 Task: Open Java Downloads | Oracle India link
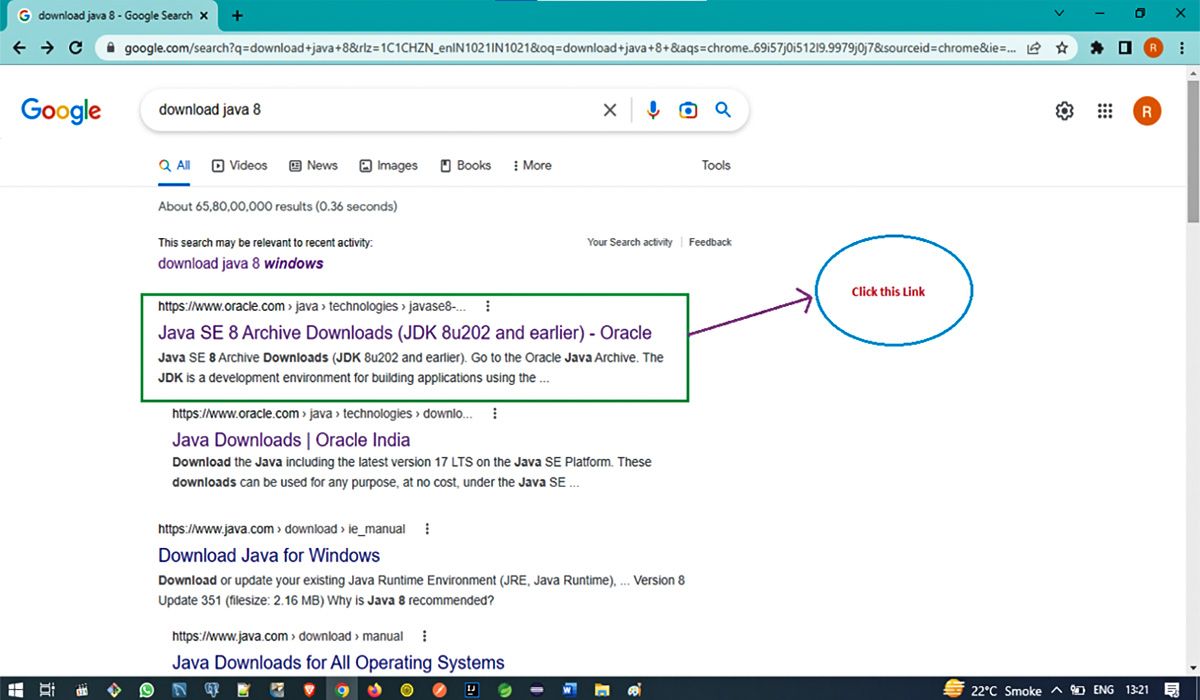click(x=291, y=440)
